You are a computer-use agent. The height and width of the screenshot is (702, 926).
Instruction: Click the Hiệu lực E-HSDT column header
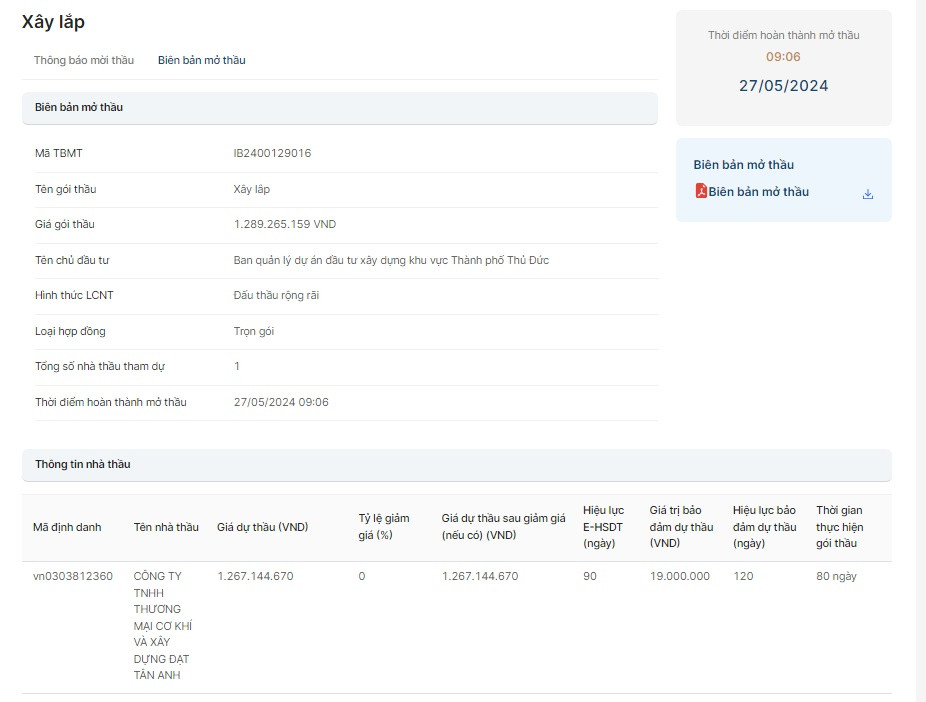[x=603, y=526]
